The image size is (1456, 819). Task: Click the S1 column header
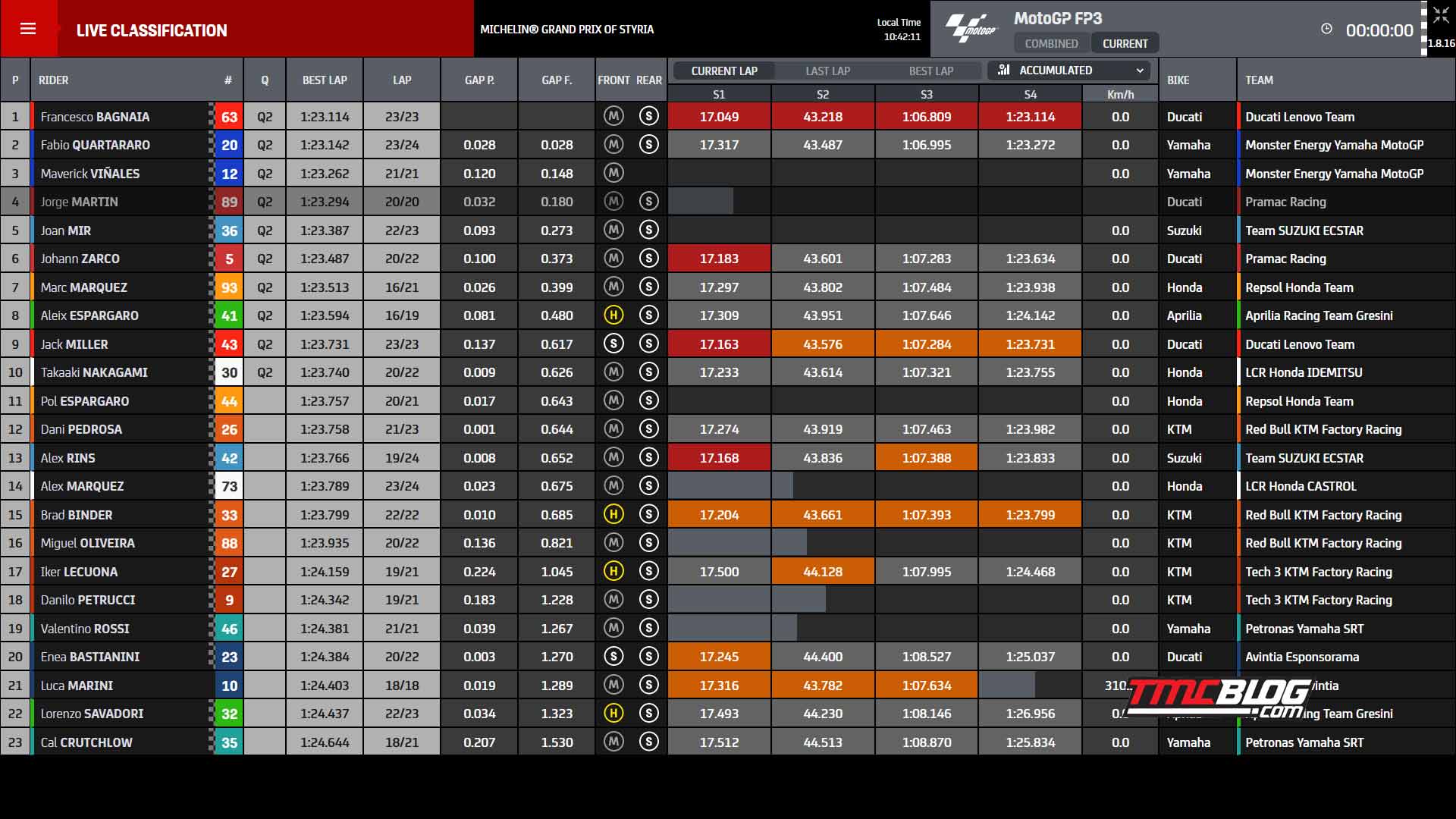point(719,94)
